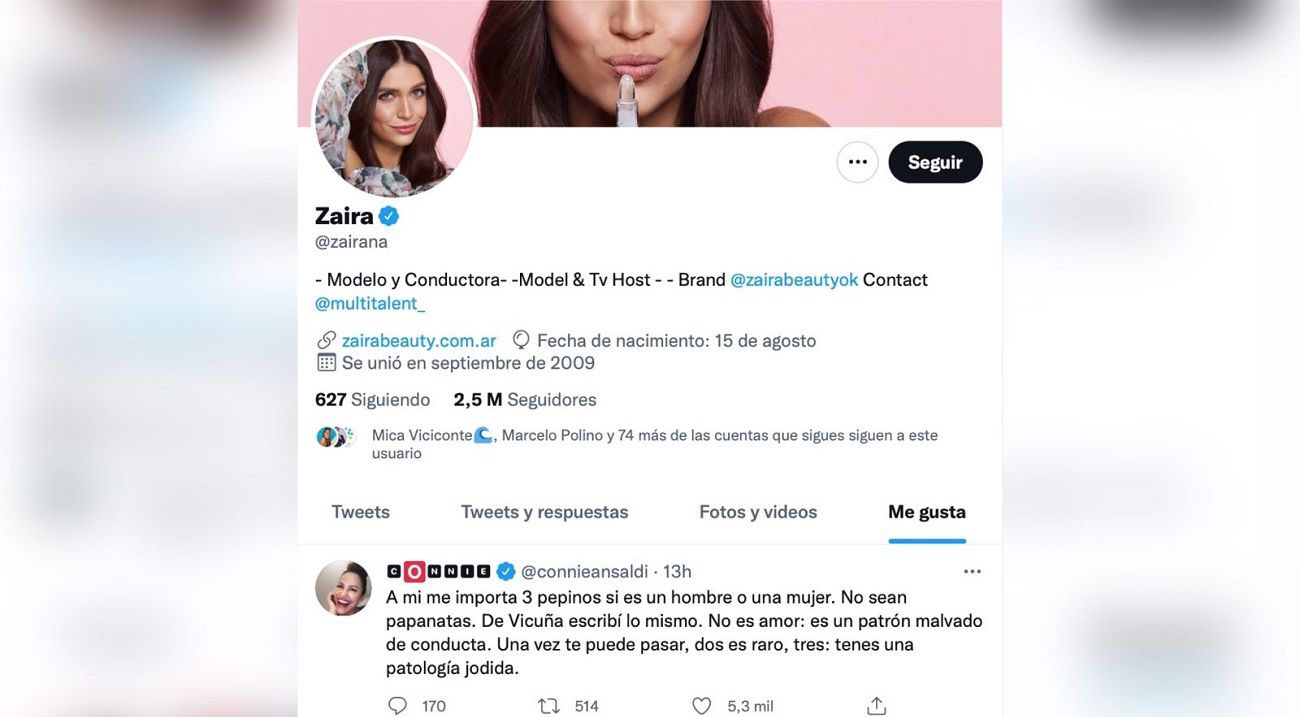Switch to the Tweets tab
The width and height of the screenshot is (1300, 717).
click(361, 512)
